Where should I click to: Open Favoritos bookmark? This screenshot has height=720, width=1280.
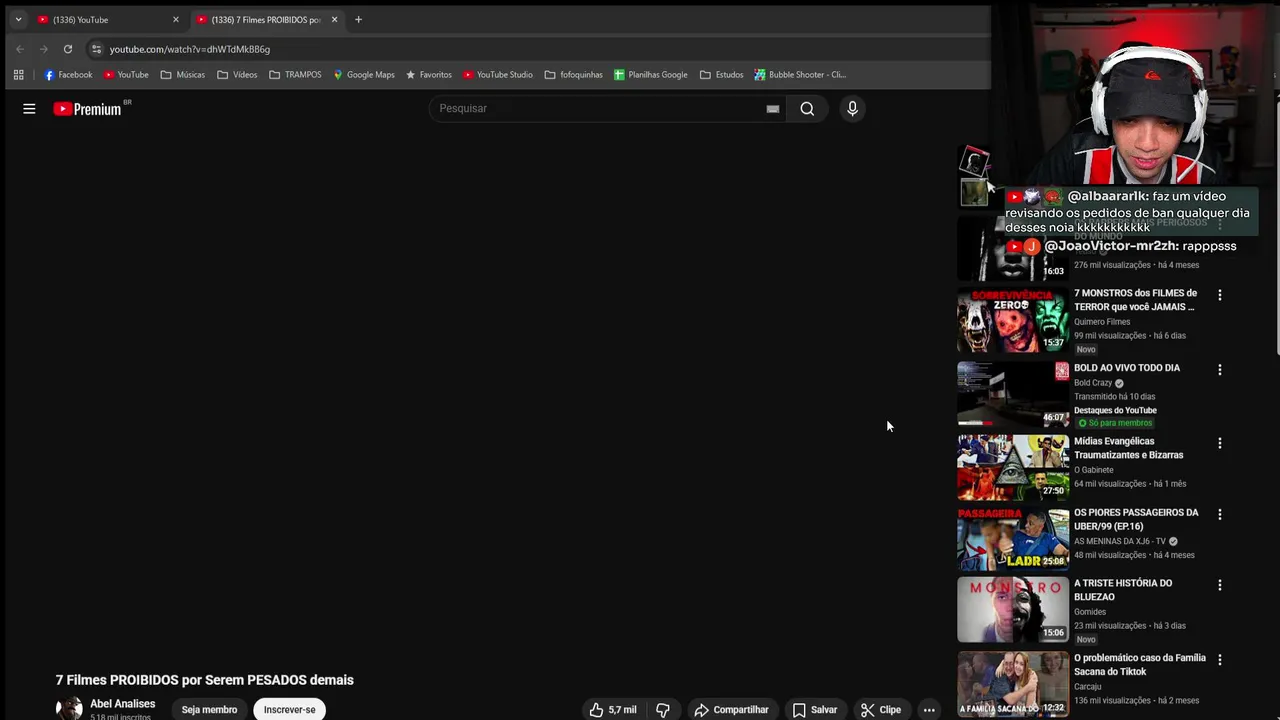click(x=429, y=75)
